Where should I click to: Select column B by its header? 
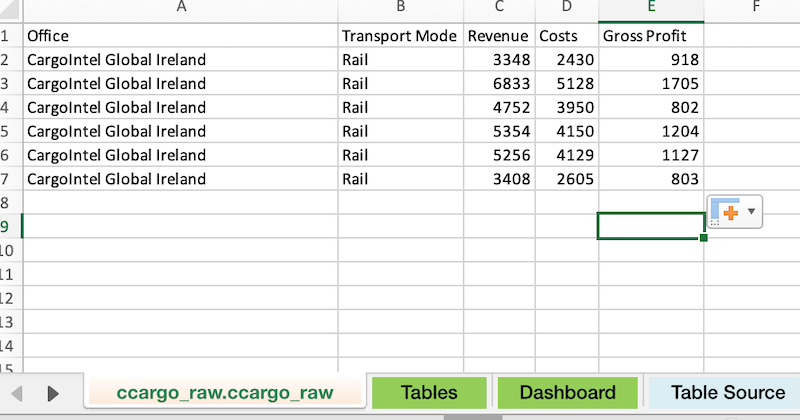400,8
